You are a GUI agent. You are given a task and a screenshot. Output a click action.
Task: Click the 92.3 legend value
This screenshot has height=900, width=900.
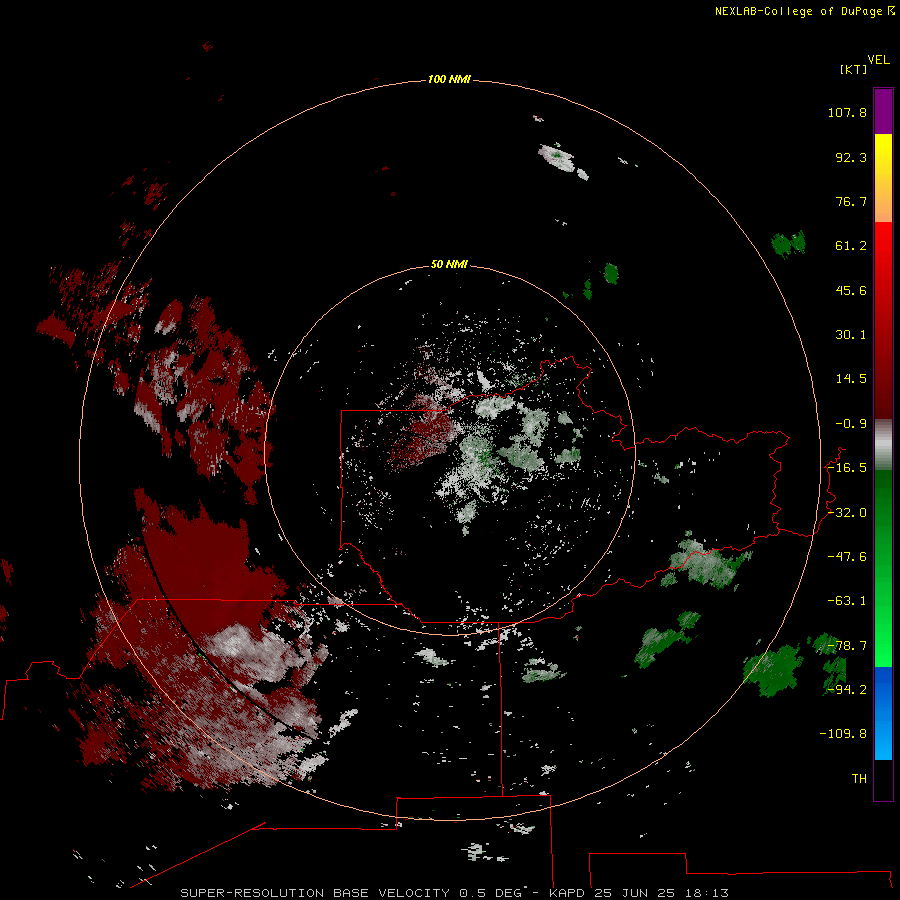(x=851, y=157)
